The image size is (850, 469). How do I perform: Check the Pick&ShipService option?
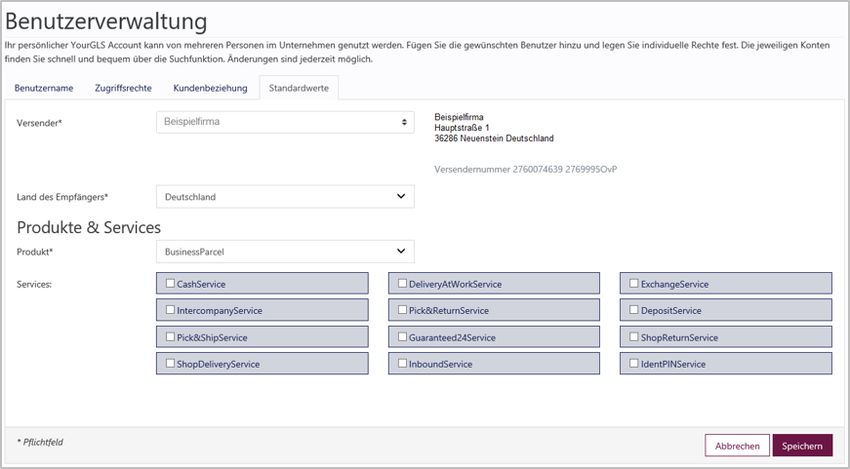point(170,337)
